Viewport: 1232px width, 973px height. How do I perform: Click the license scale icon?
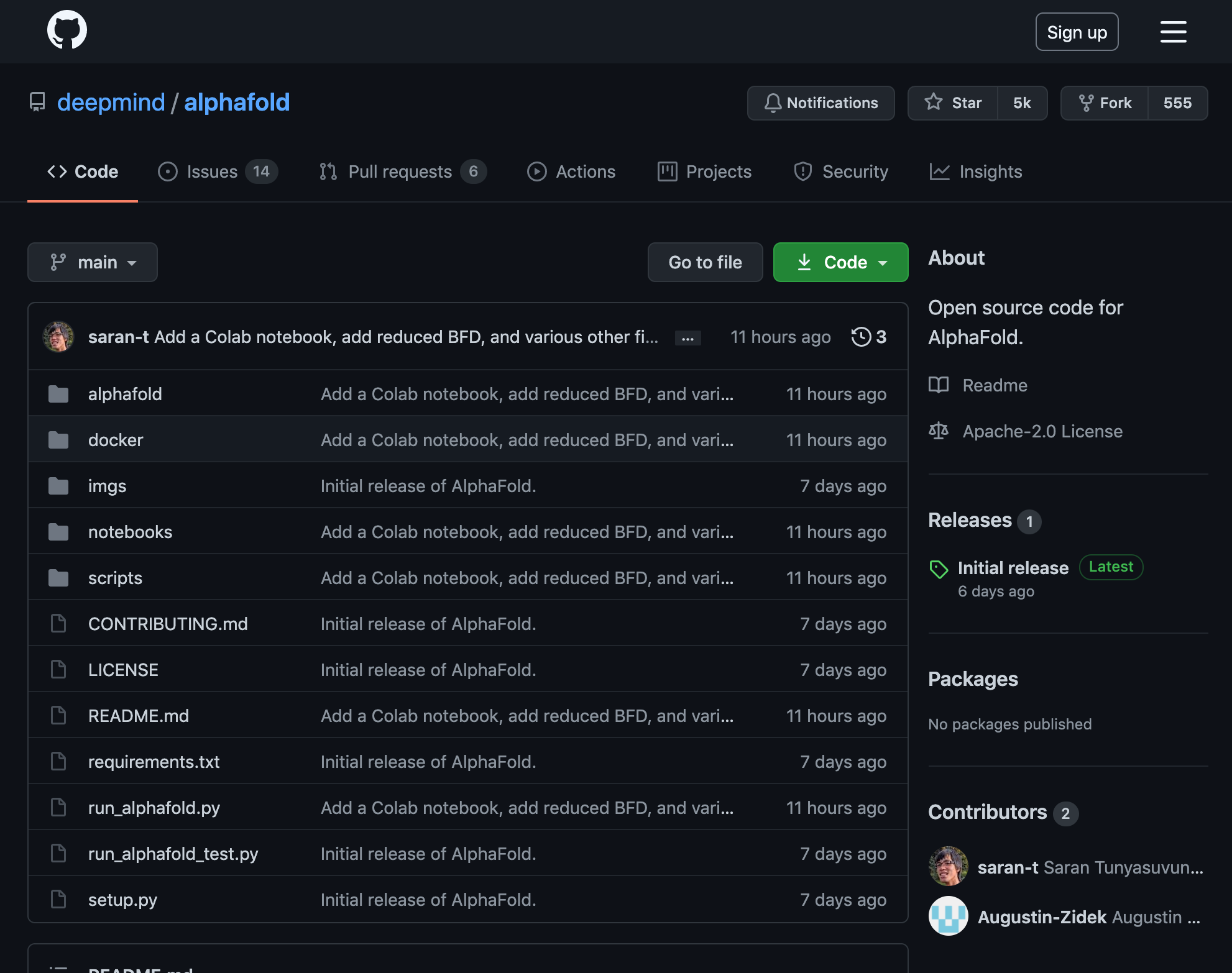point(939,431)
